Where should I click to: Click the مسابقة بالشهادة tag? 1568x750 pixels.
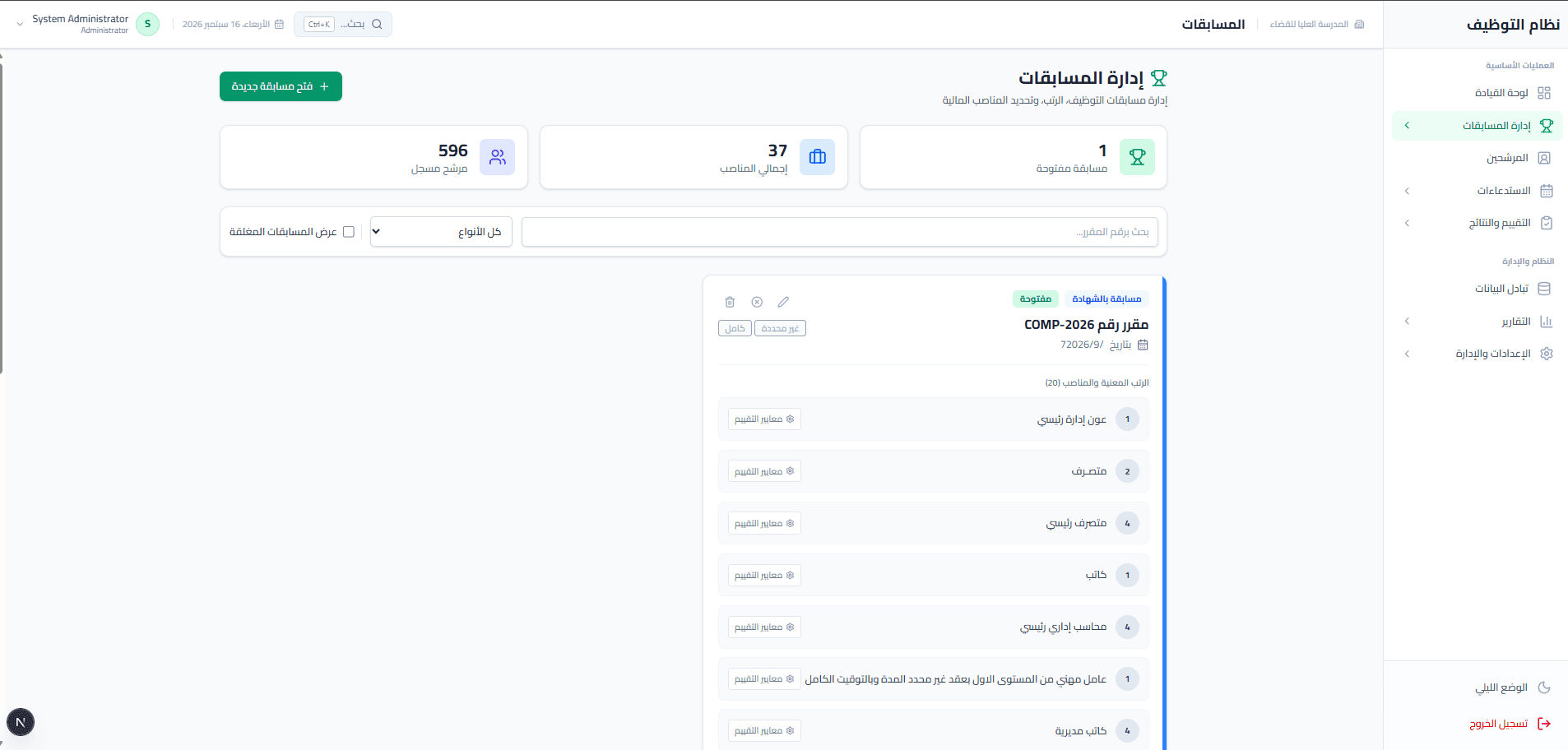coord(1106,299)
